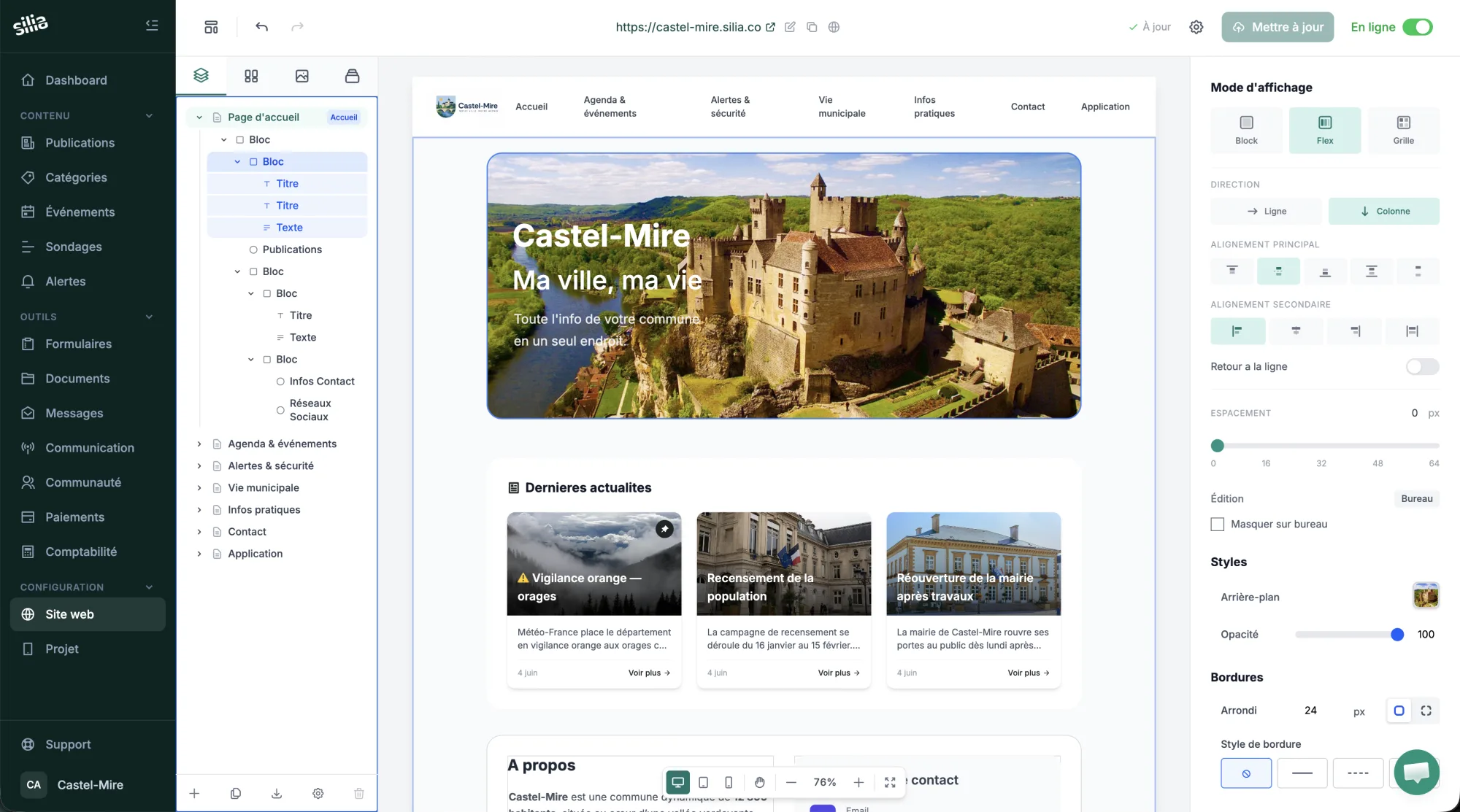Undo the last change
1460x812 pixels.
pyautogui.click(x=261, y=27)
